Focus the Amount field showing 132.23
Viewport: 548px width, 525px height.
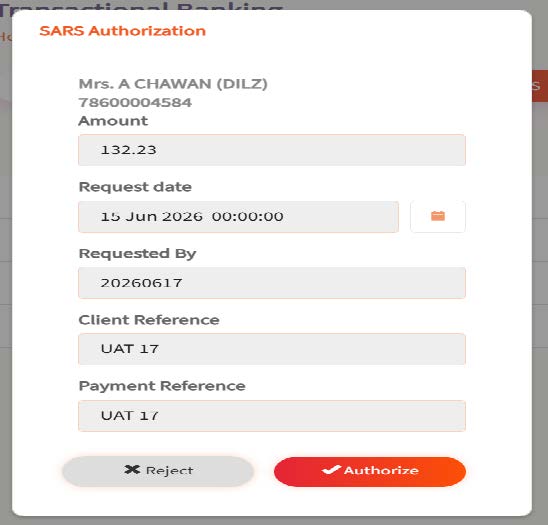coord(272,150)
